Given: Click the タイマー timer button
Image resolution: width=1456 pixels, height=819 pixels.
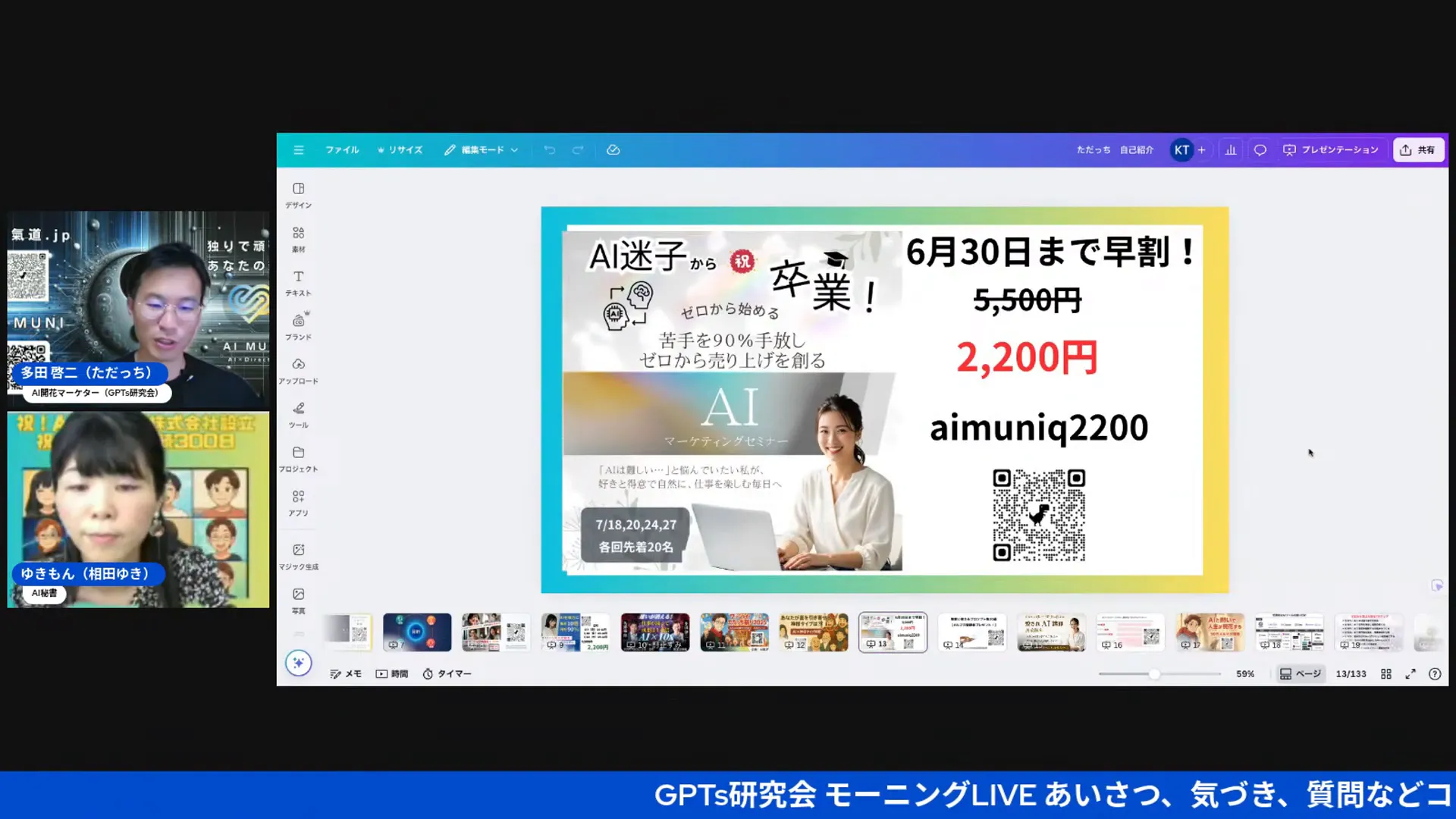Looking at the screenshot, I should point(447,673).
